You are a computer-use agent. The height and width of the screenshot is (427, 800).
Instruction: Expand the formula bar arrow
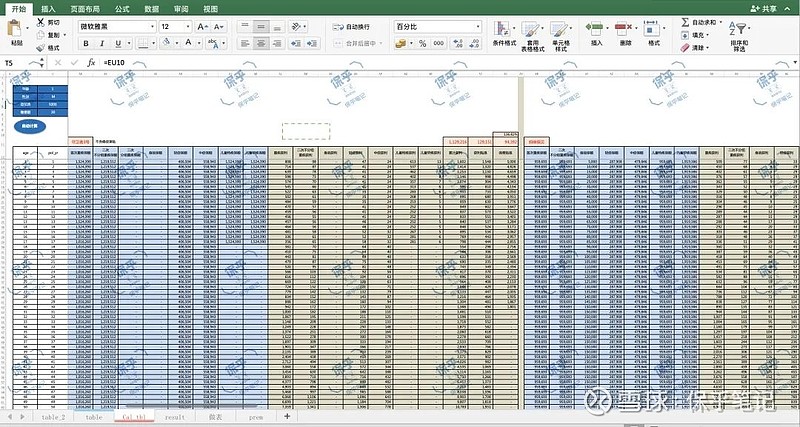click(x=795, y=62)
